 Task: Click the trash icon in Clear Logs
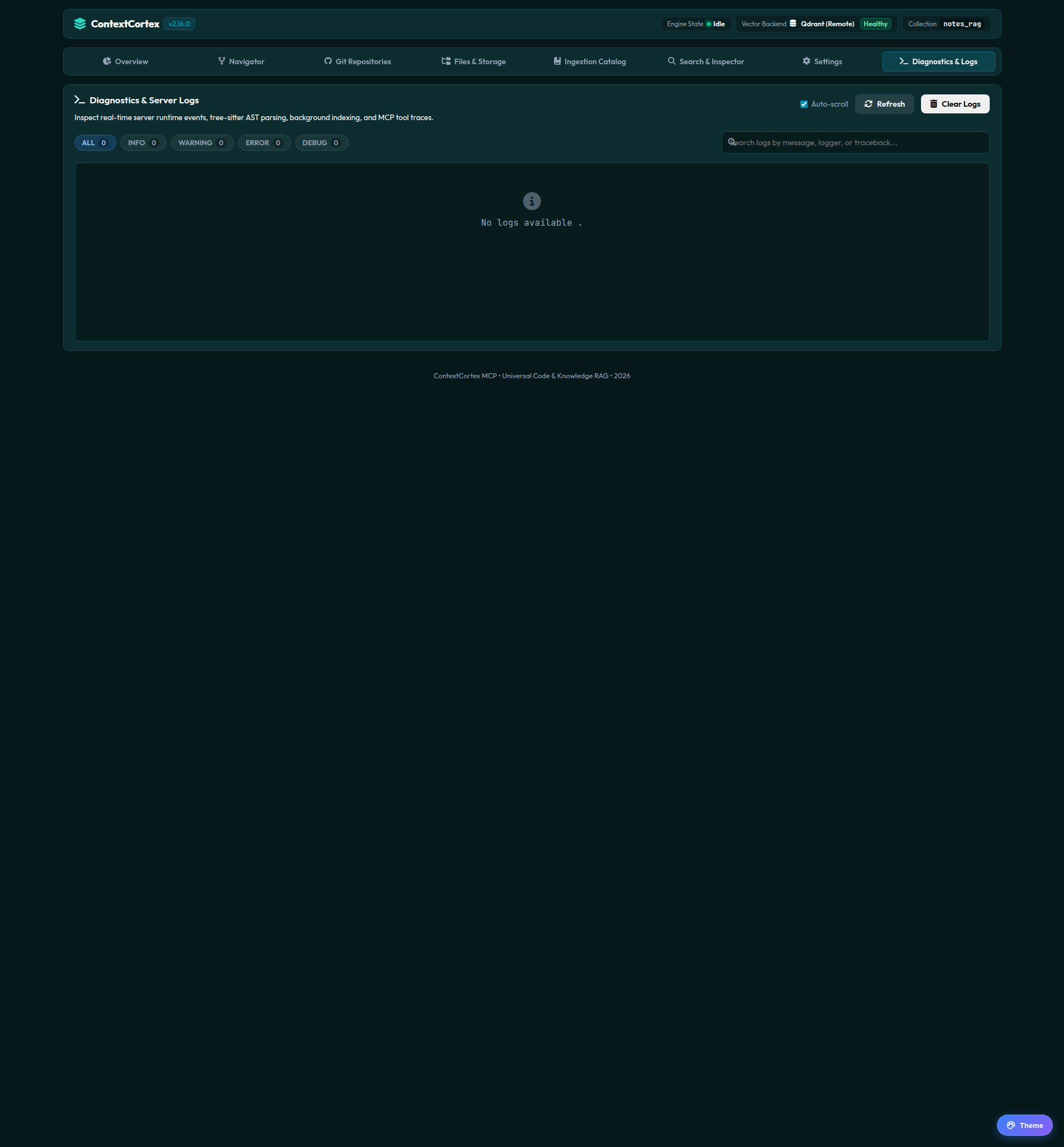click(x=934, y=104)
